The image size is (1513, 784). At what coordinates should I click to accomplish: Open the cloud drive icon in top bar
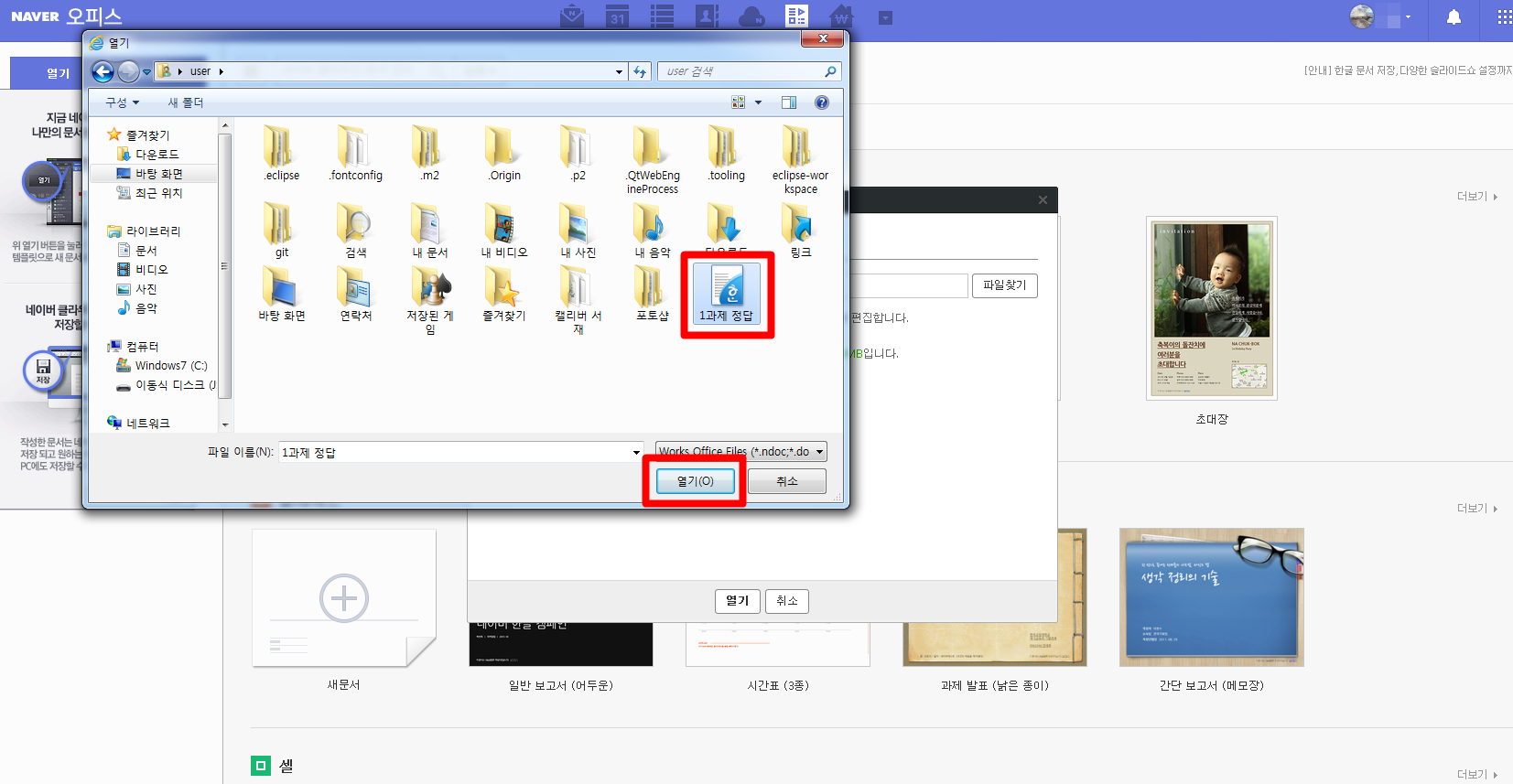pyautogui.click(x=751, y=16)
